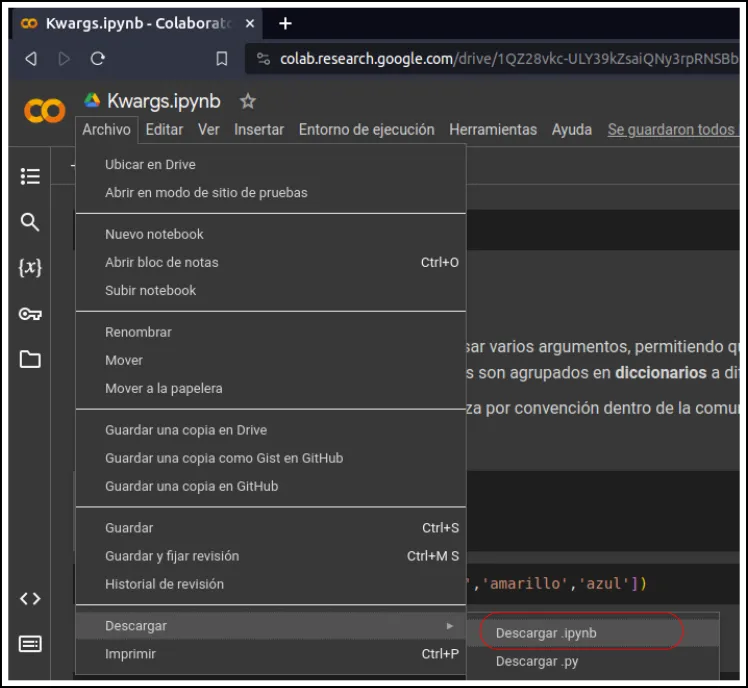Open a new browser tab with plus
Image resolution: width=748 pixels, height=688 pixels.
click(285, 23)
